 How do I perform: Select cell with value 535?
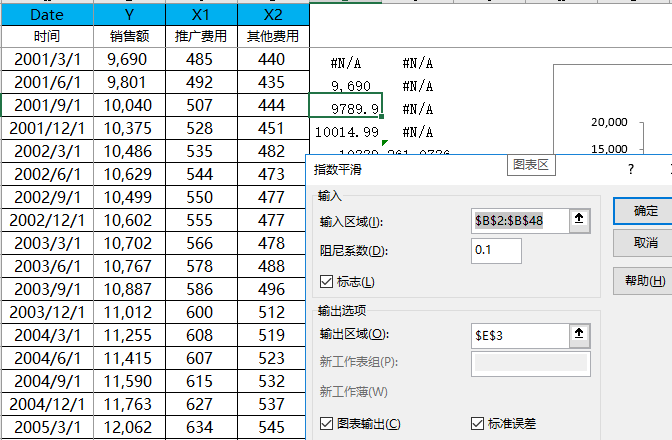pos(201,151)
